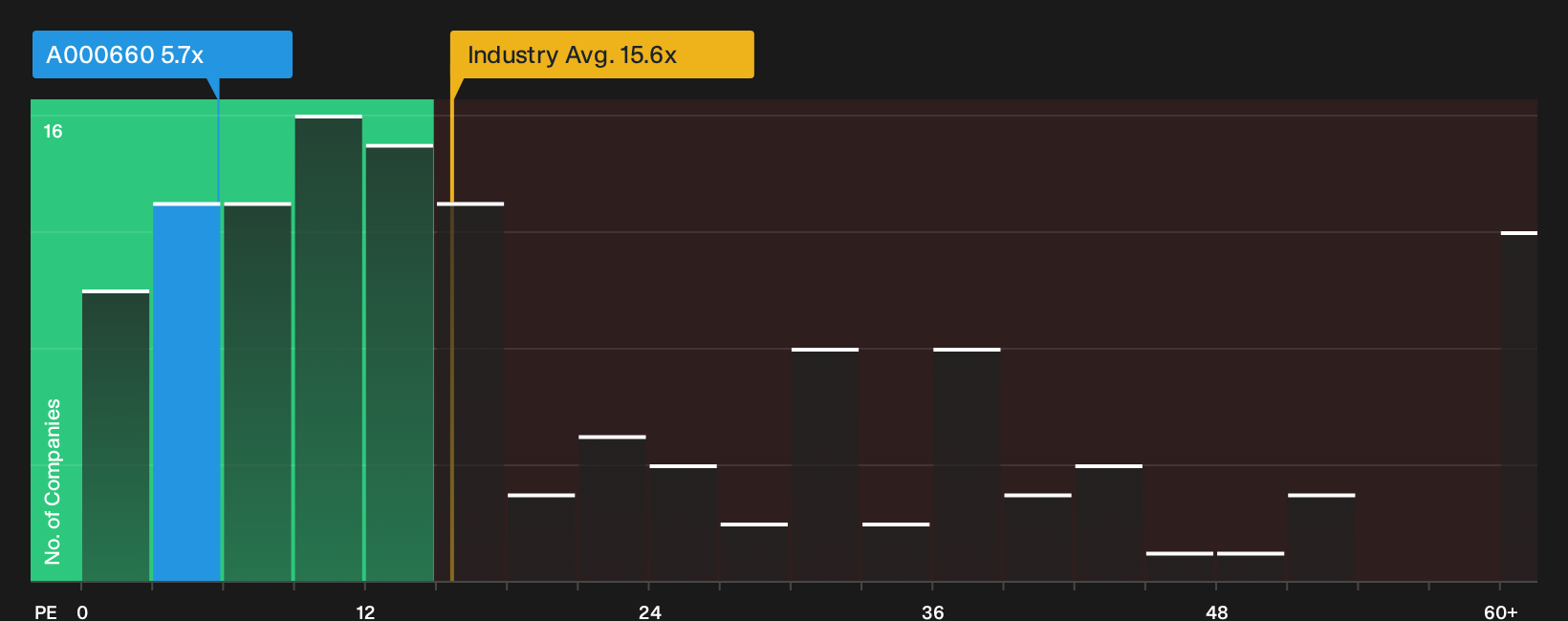Click the first green bar at PE 0

click(116, 436)
